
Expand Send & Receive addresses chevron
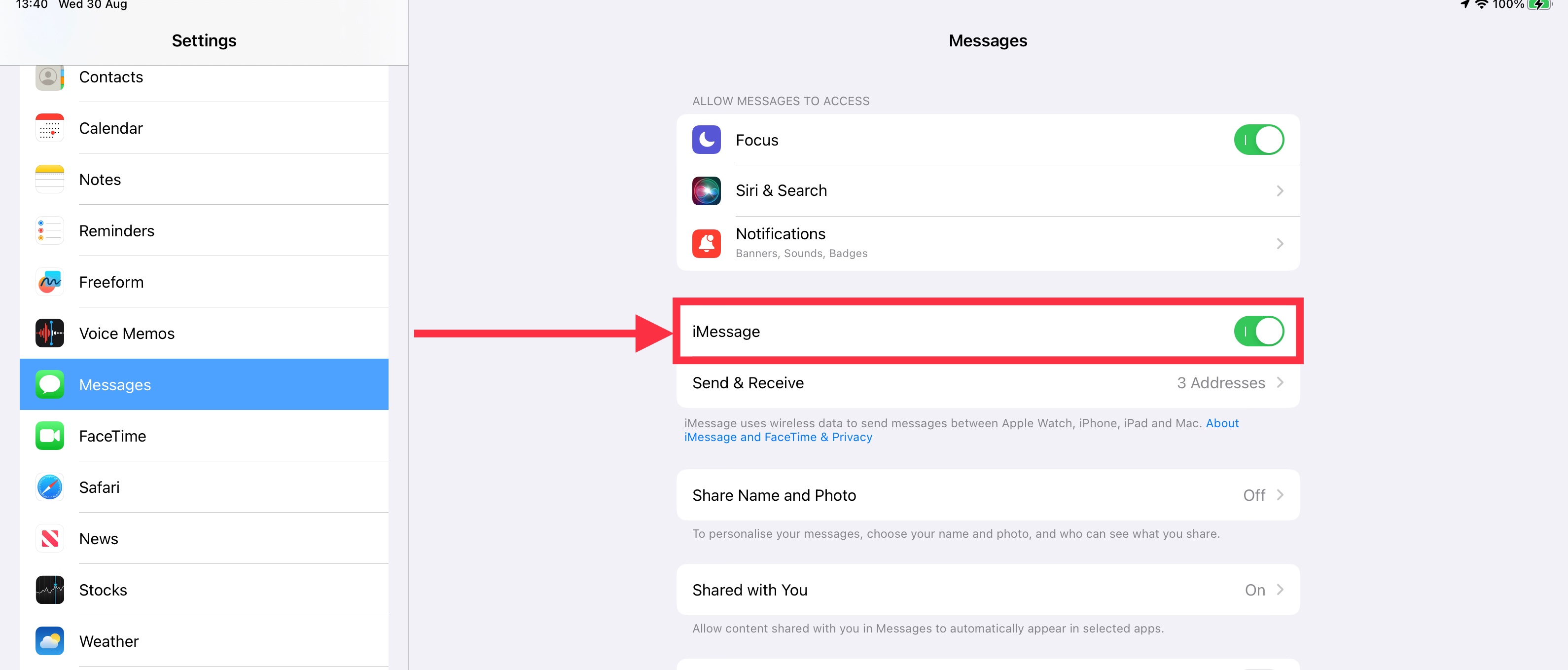(x=1280, y=382)
